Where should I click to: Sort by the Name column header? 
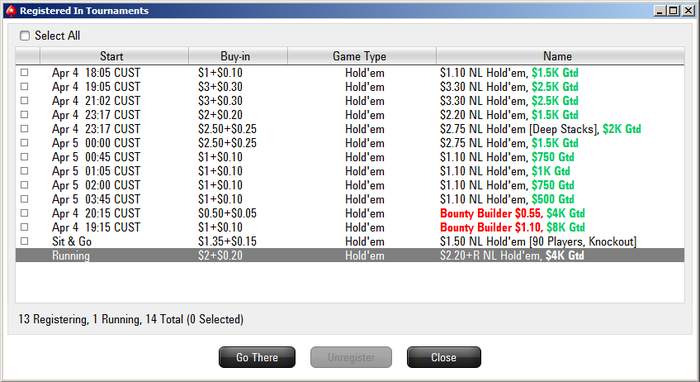(560, 56)
